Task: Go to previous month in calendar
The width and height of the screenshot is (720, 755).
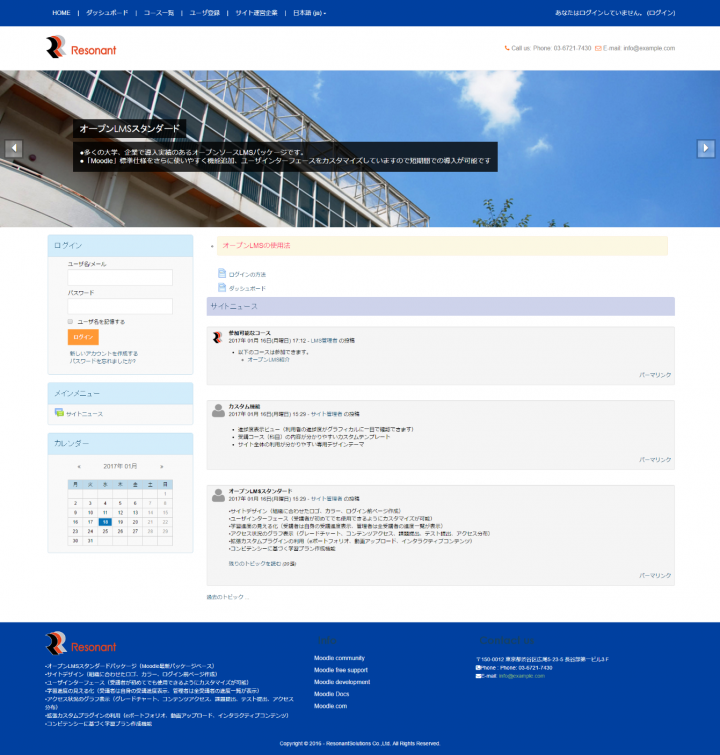Action: (x=79, y=466)
